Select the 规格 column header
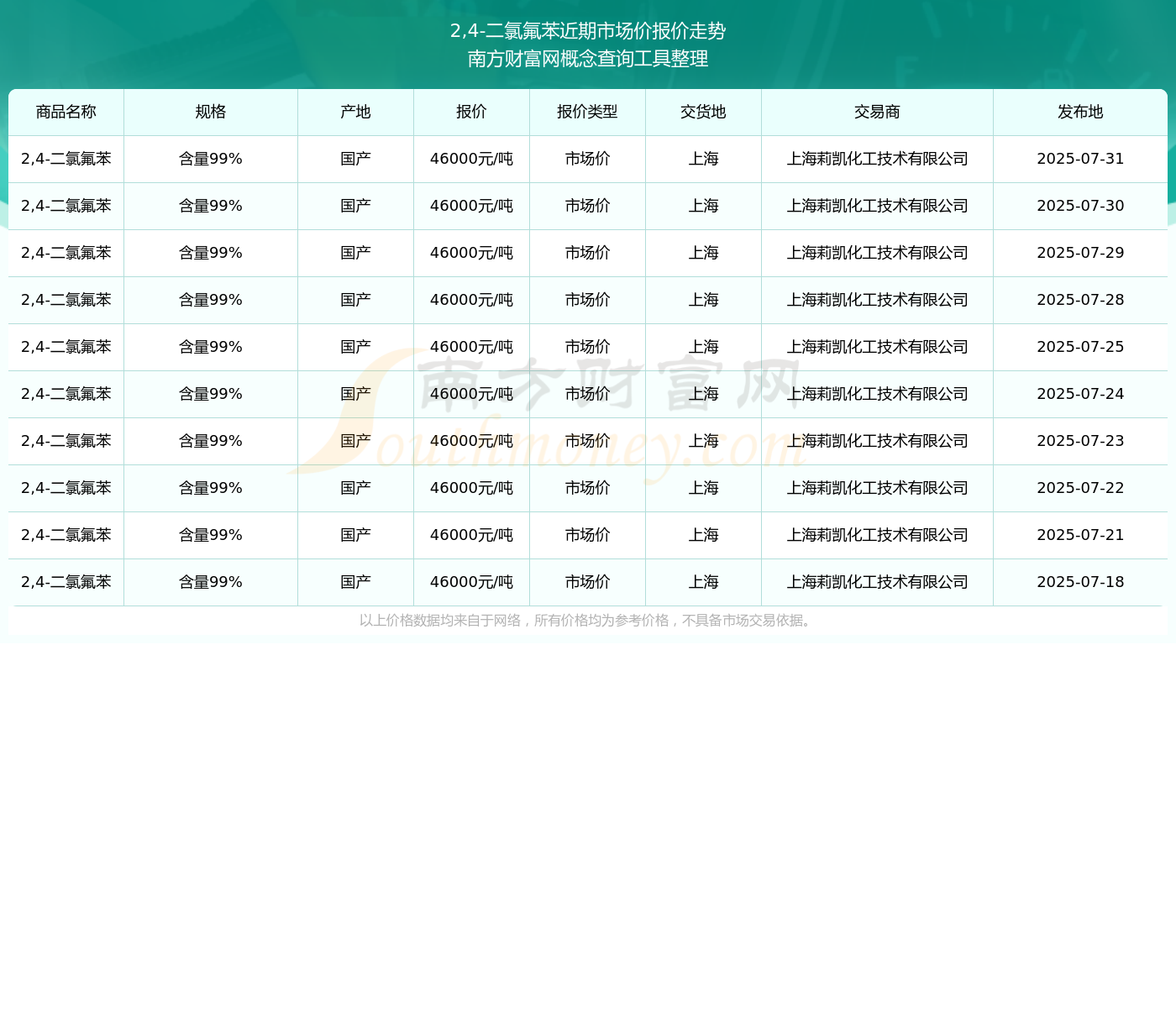1176x1012 pixels. click(211, 112)
